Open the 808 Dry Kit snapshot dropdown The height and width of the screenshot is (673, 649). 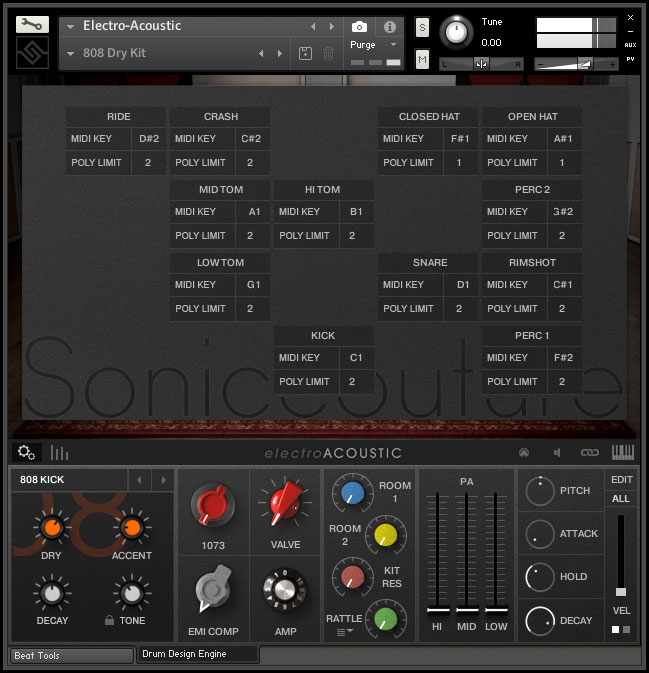coord(70,54)
